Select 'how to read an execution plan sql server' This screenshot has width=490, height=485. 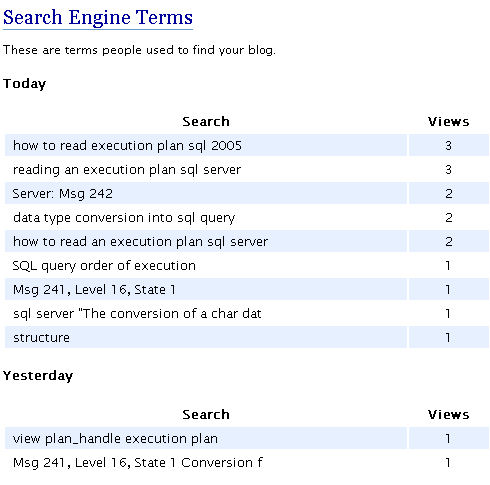pos(140,241)
